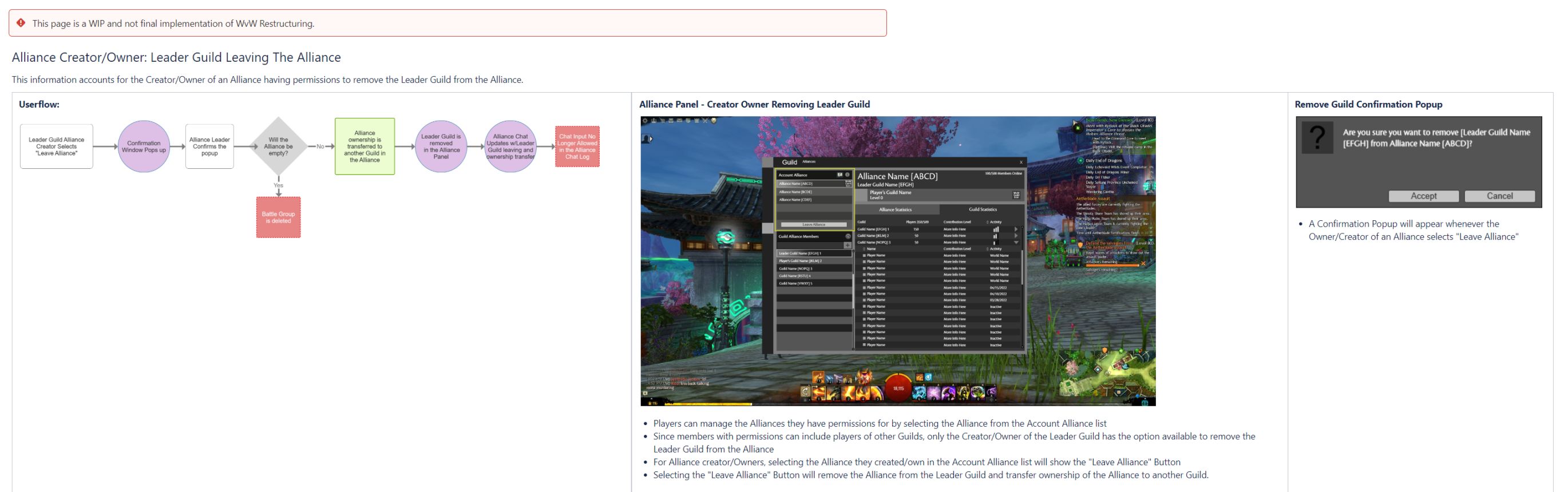
Task: Click the weapon swap icon on the skill bar
Action: click(x=805, y=392)
